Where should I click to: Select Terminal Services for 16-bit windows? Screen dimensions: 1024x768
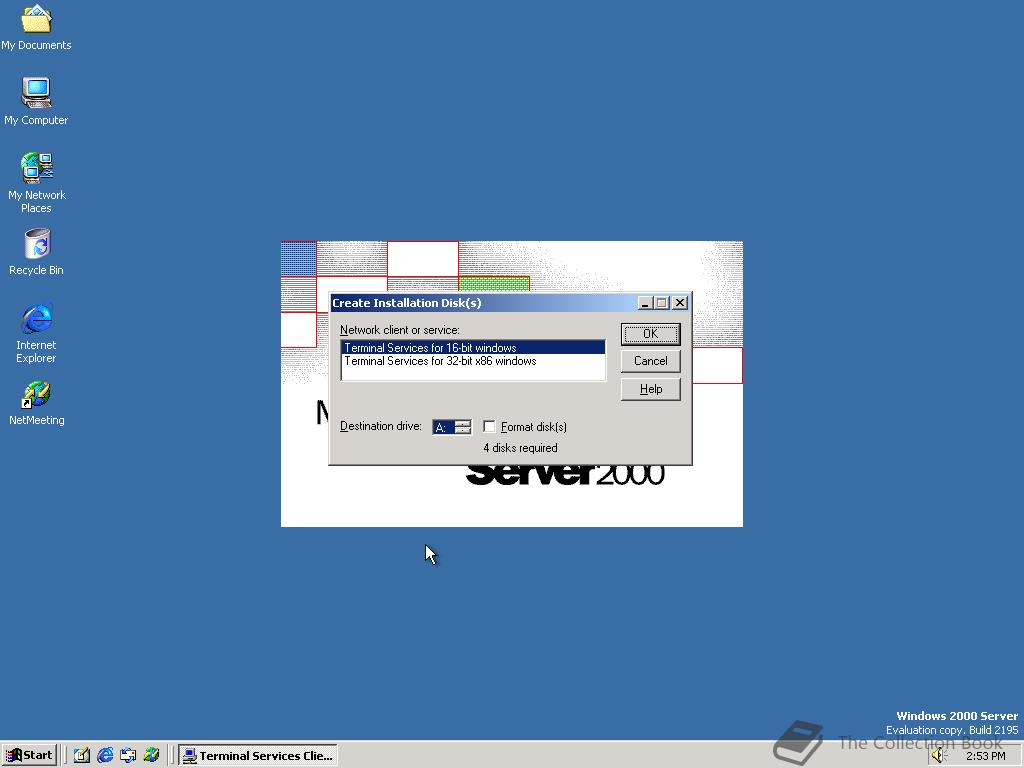(x=473, y=347)
